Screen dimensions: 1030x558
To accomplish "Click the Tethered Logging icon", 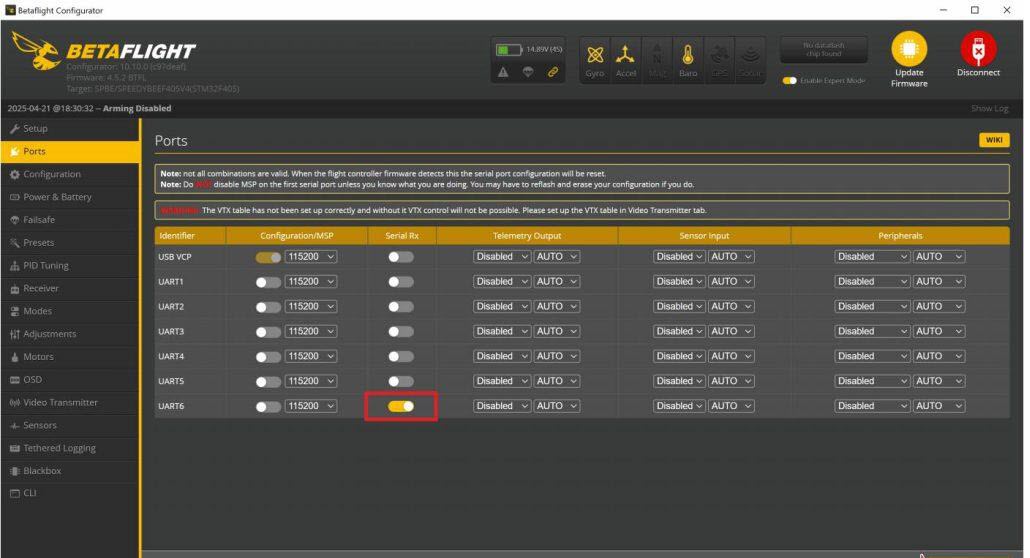I will 14,448.
